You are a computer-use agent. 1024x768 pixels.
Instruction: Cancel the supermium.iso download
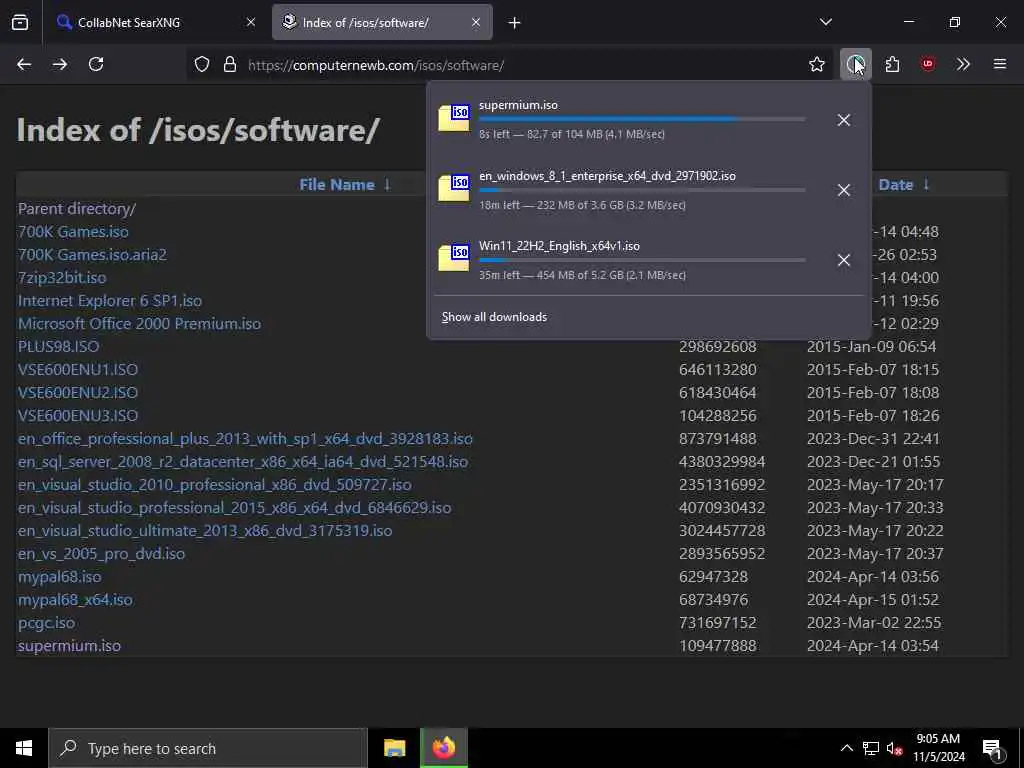844,120
